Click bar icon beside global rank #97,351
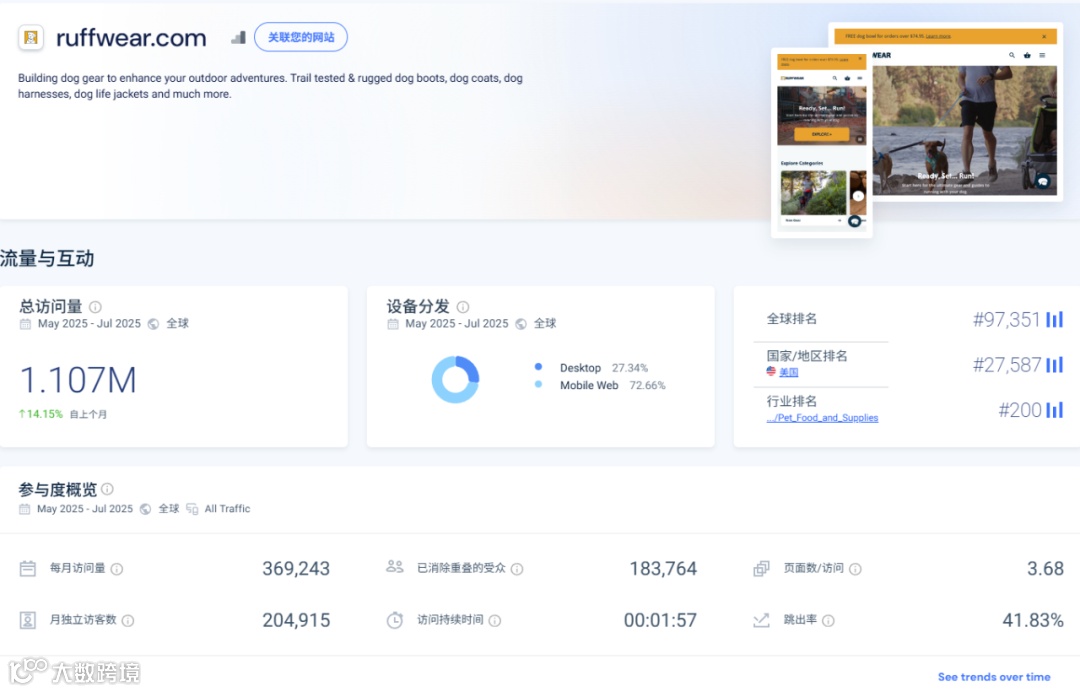This screenshot has height=692, width=1080. point(1055,319)
